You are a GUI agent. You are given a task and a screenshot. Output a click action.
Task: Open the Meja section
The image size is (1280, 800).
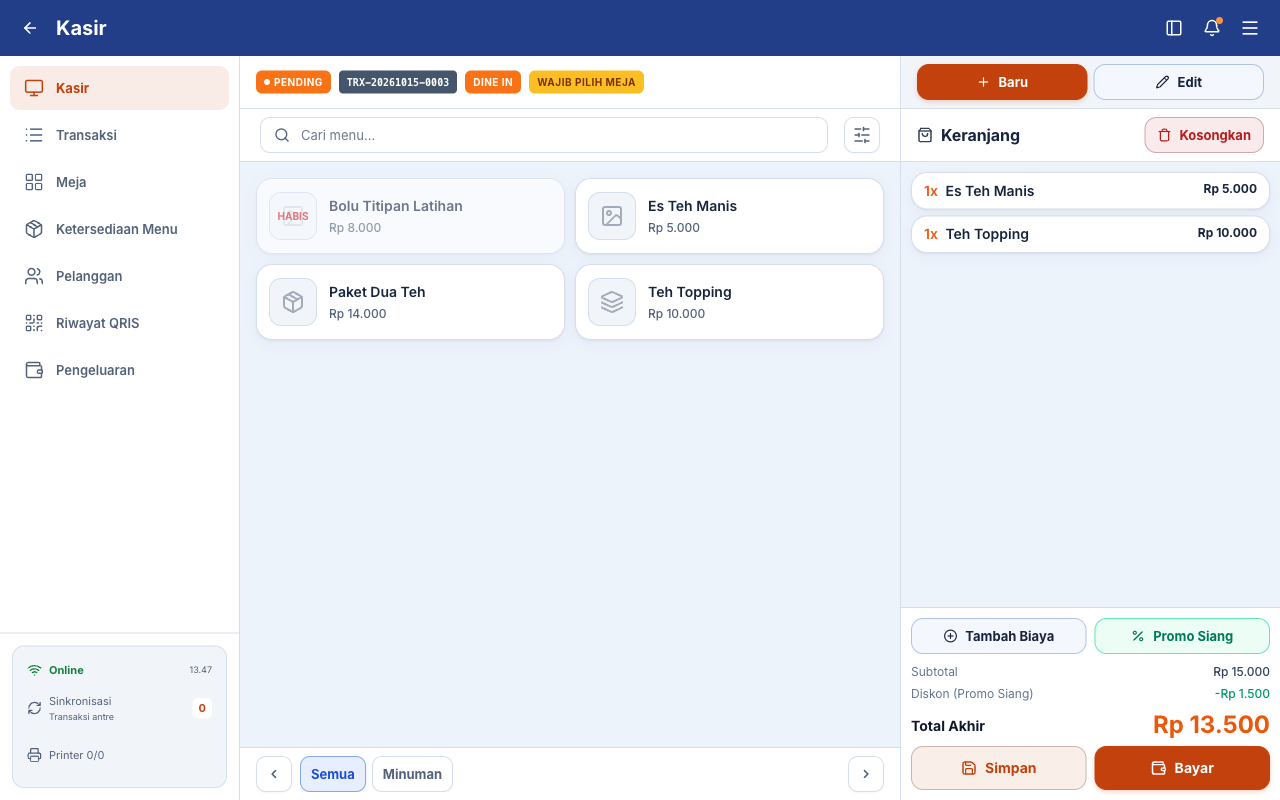pyautogui.click(x=119, y=182)
